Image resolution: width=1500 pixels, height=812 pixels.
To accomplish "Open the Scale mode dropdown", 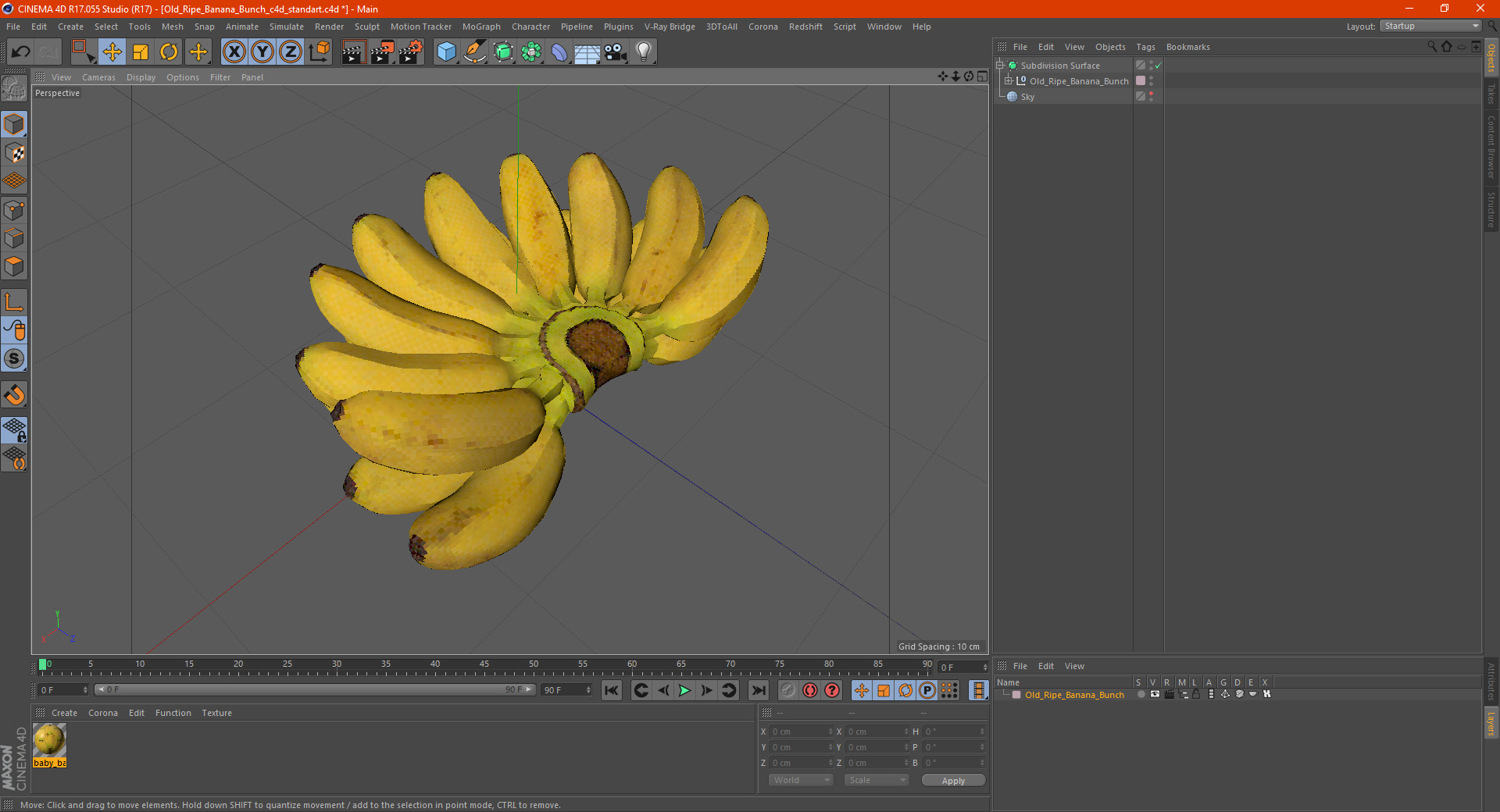I will pyautogui.click(x=877, y=780).
